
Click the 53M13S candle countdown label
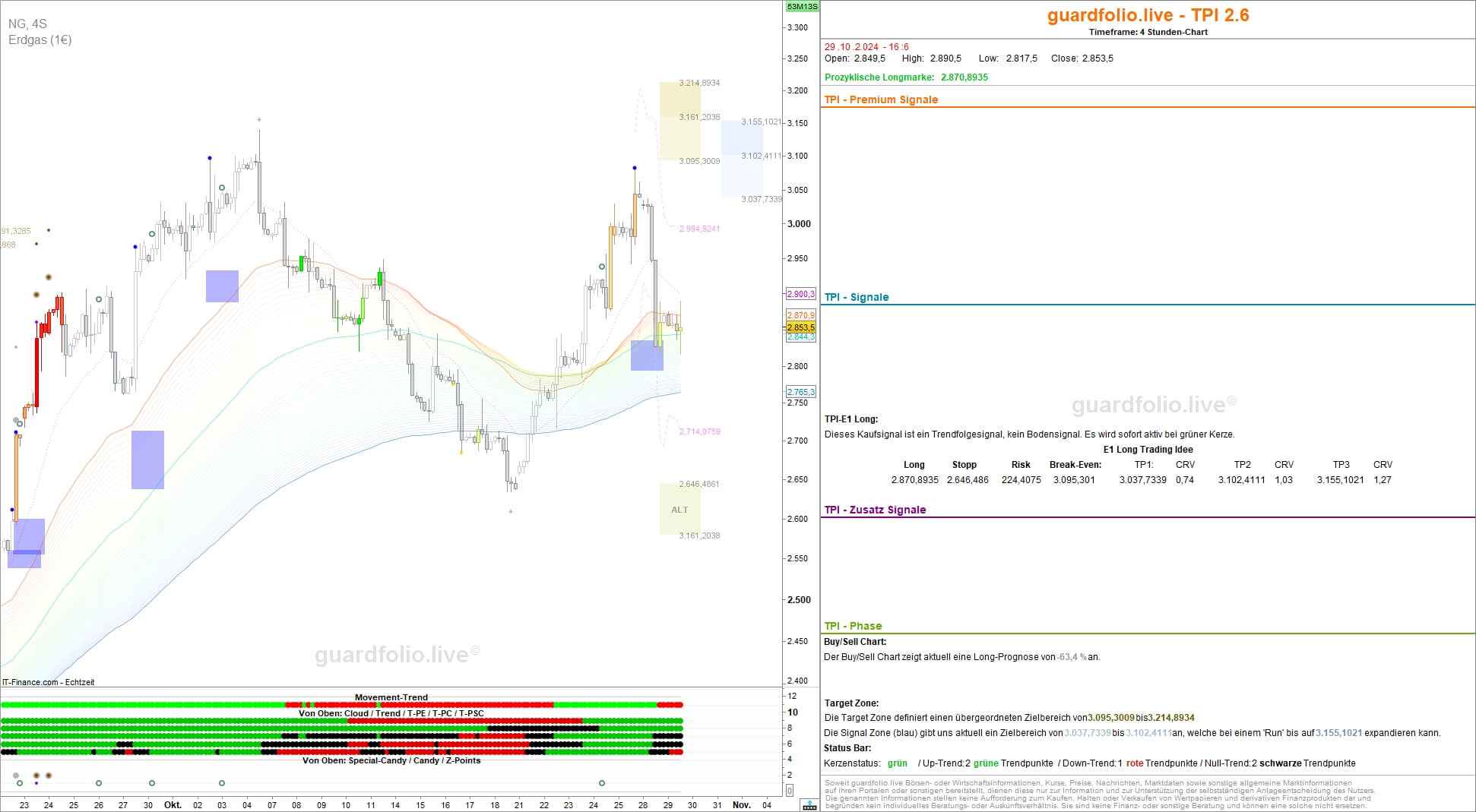802,7
